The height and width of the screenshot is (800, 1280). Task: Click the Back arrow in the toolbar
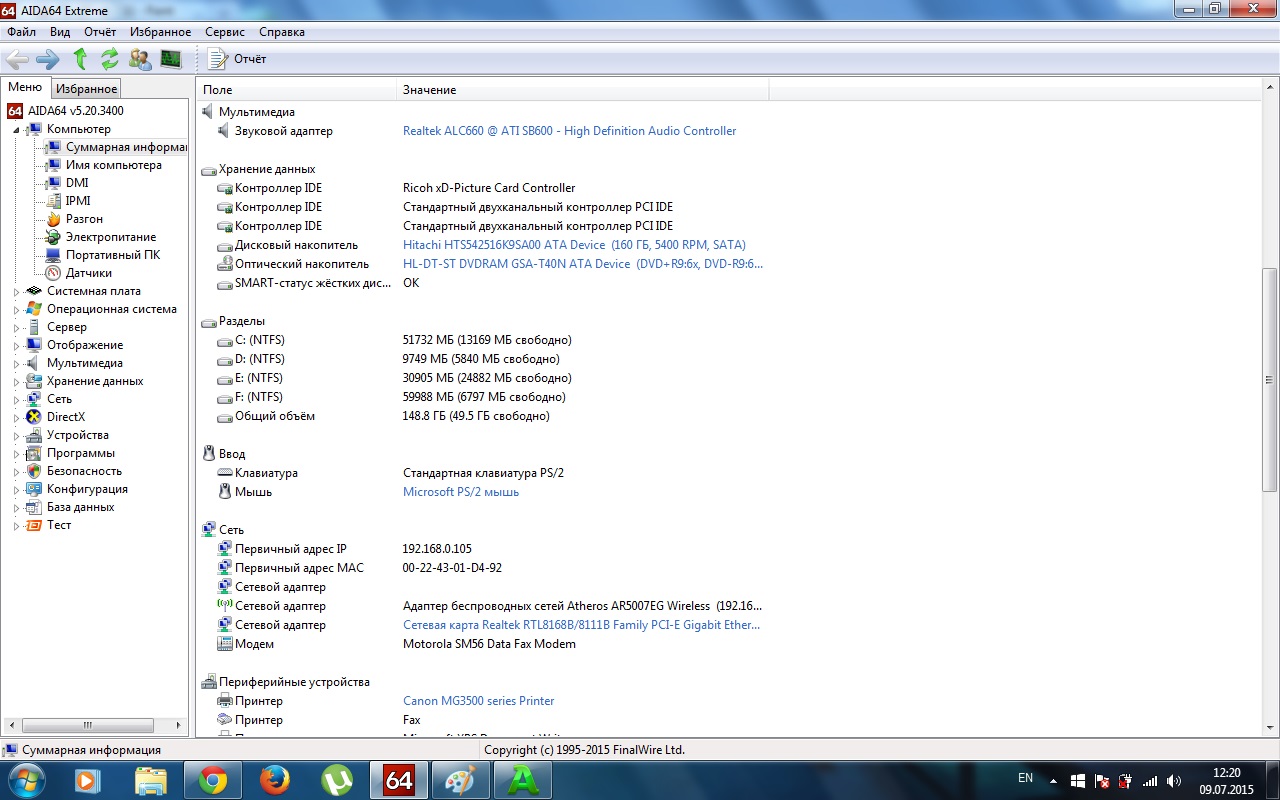pos(17,59)
